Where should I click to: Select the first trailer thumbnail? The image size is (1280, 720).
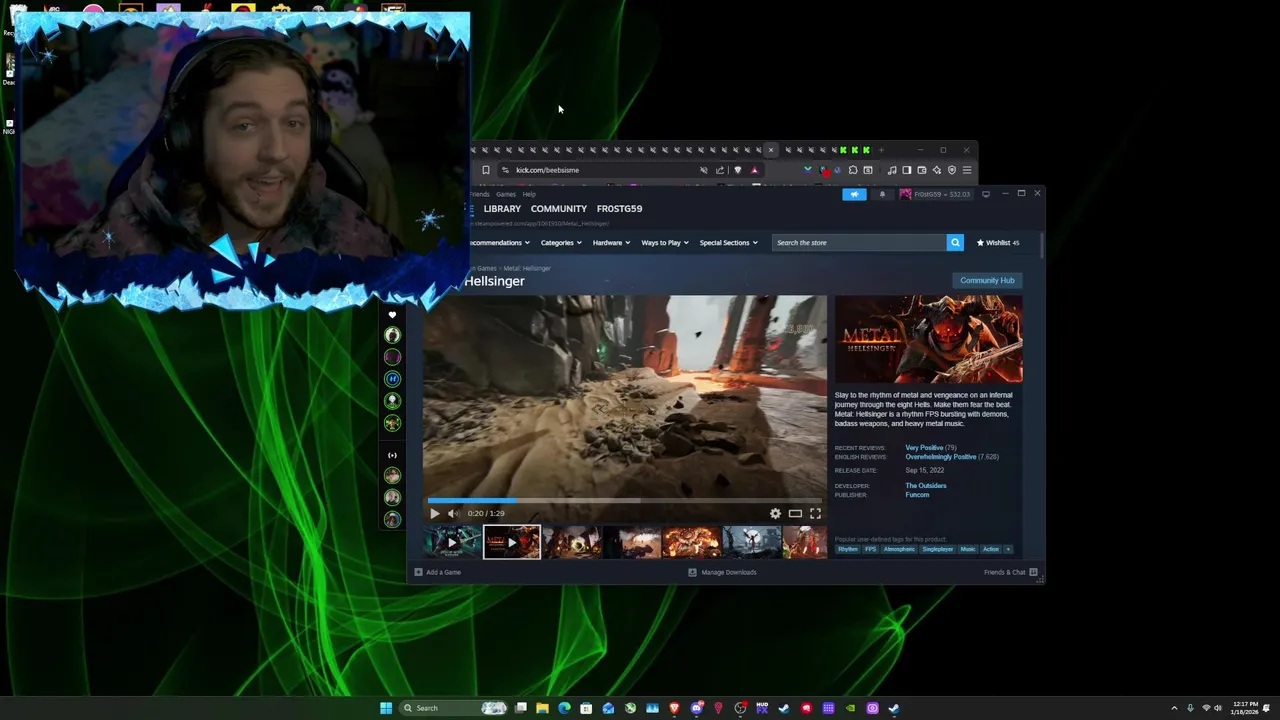click(452, 542)
